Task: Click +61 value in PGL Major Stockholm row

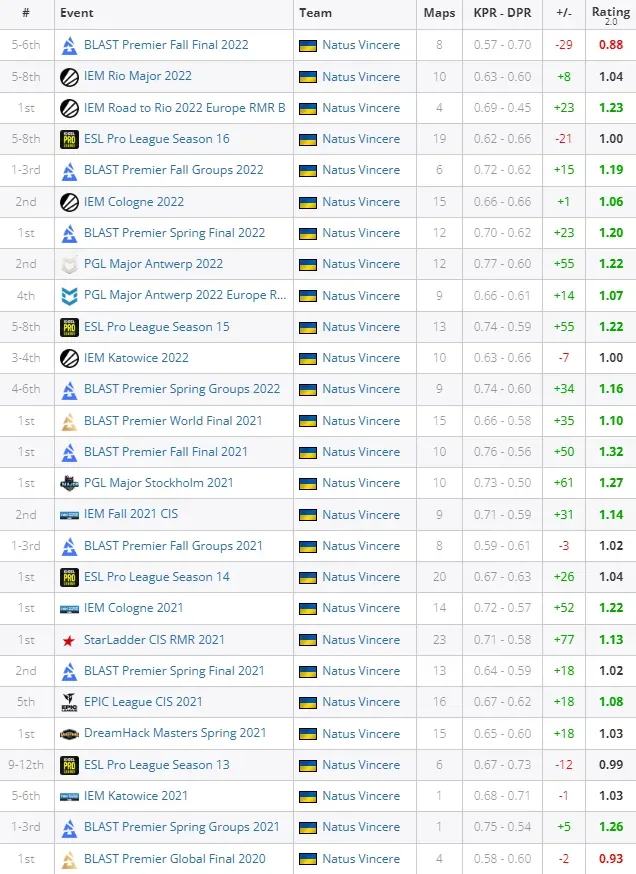Action: pos(564,483)
